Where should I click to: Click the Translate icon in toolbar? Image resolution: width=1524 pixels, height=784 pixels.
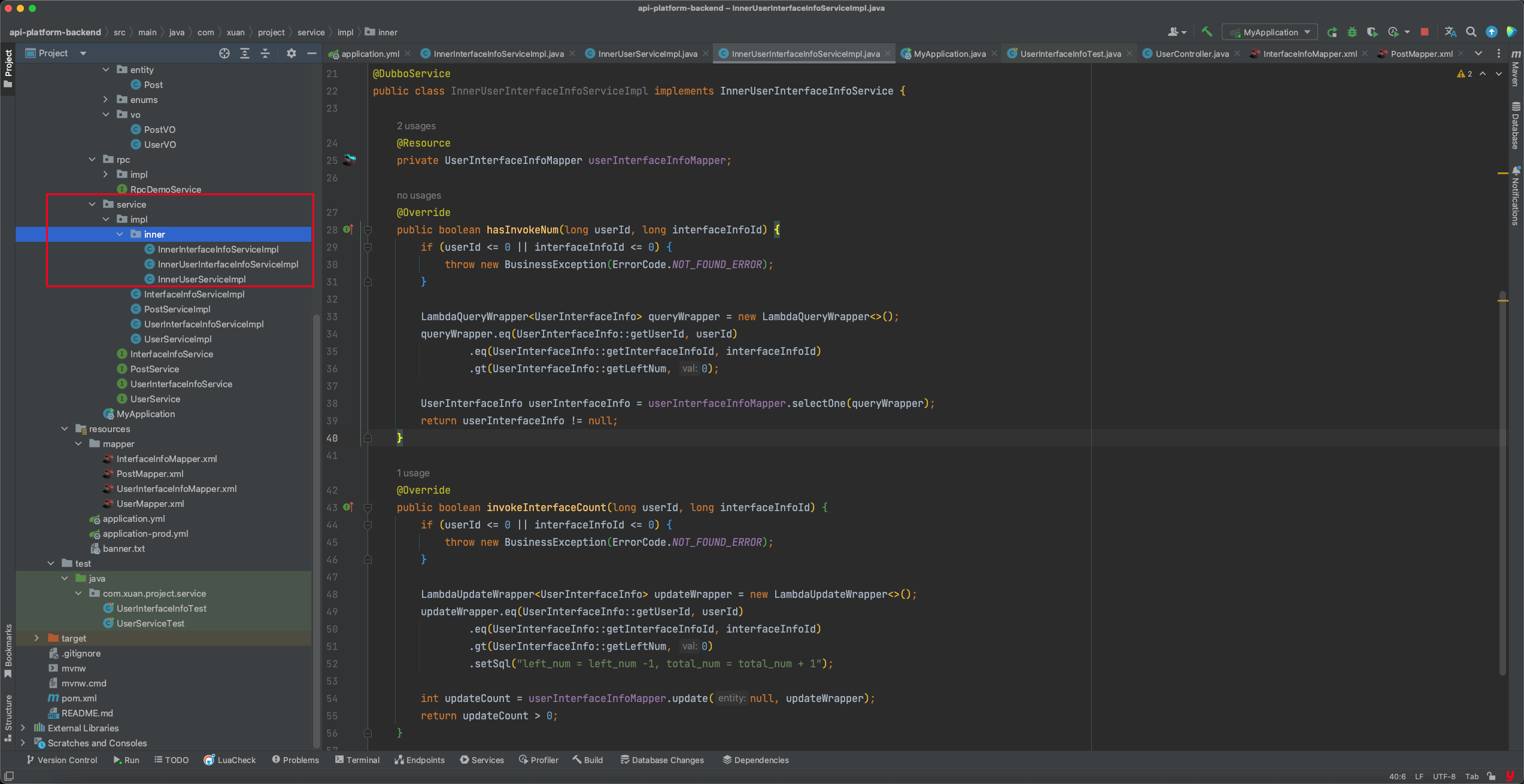click(1450, 32)
